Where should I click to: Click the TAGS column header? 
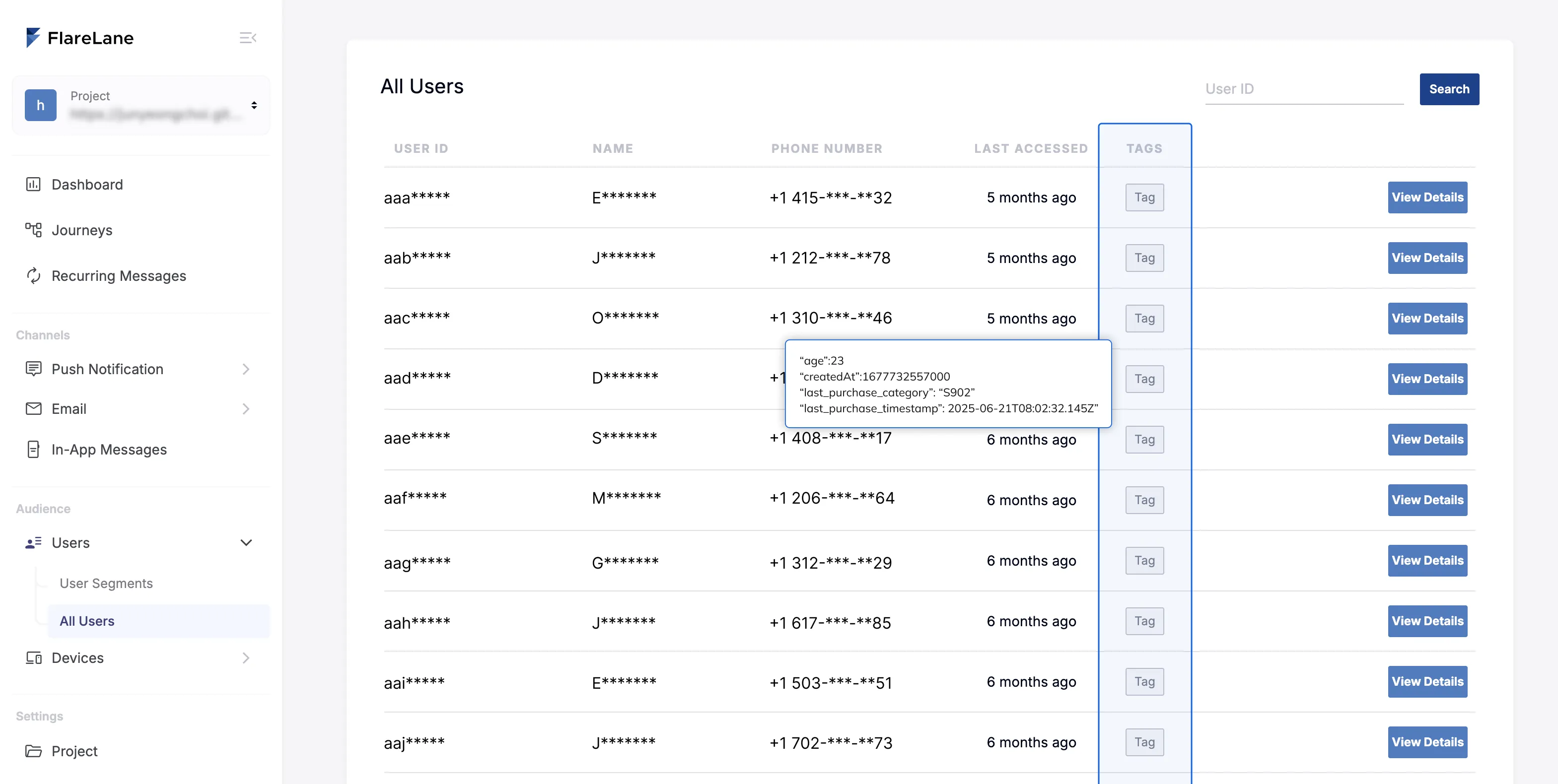point(1144,148)
